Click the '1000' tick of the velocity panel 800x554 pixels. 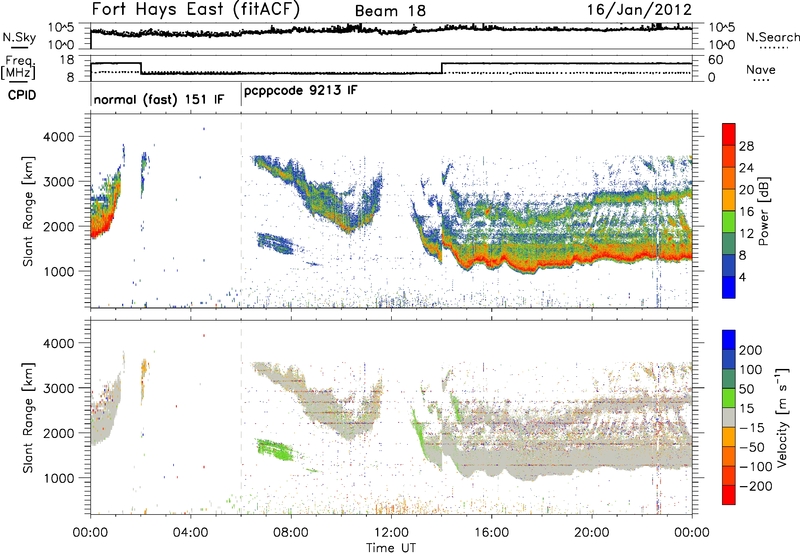58,478
